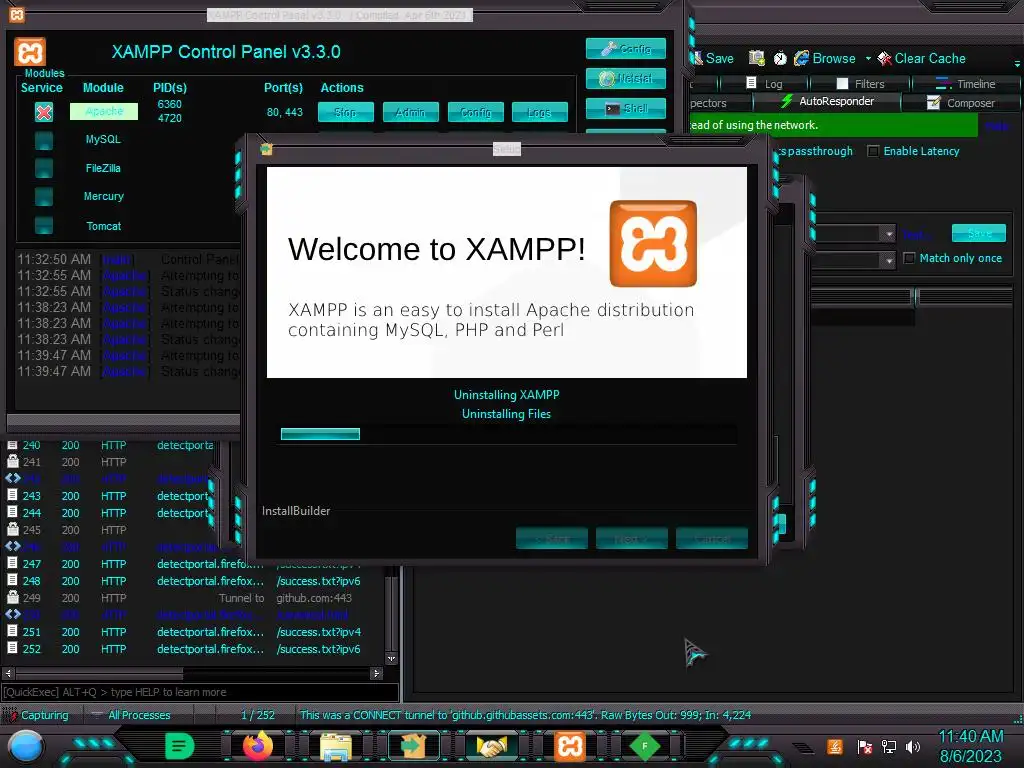Click Cancel in the Setup dialog
Image resolution: width=1024 pixels, height=768 pixels.
click(712, 539)
